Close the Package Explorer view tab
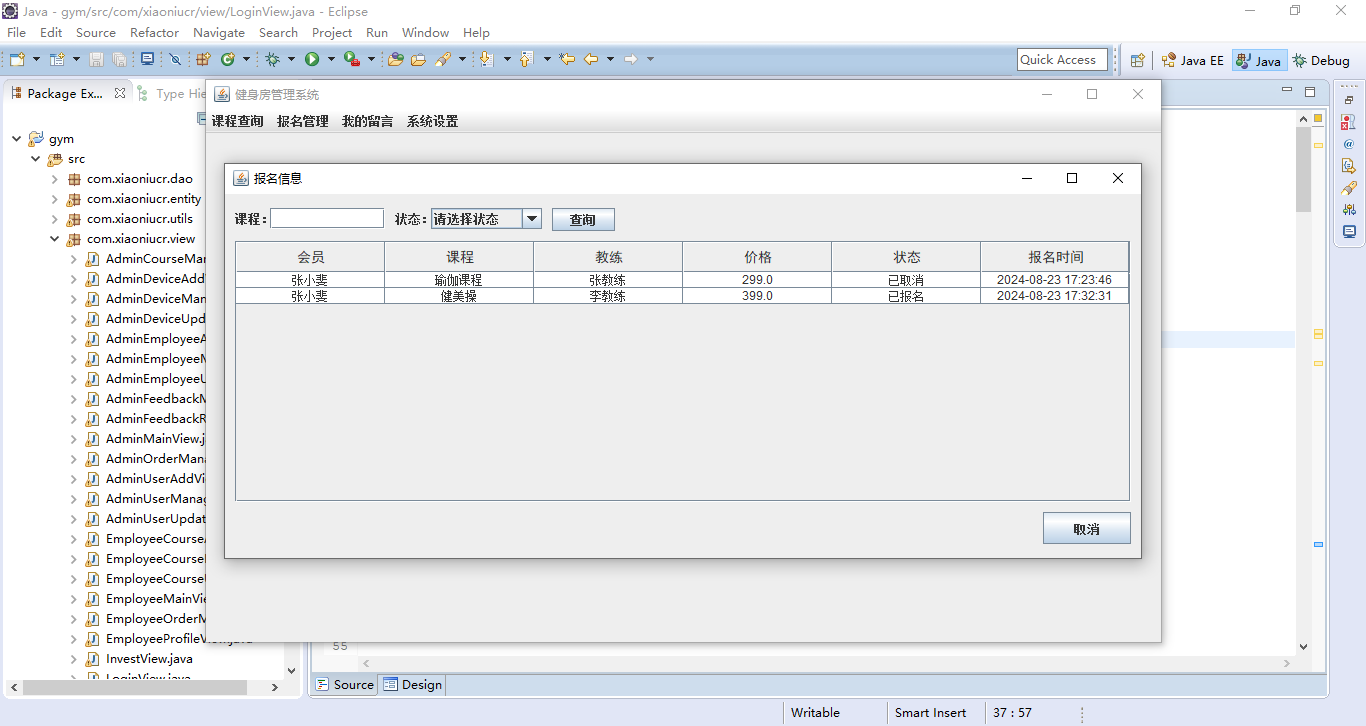Viewport: 1366px width, 726px height. click(120, 93)
